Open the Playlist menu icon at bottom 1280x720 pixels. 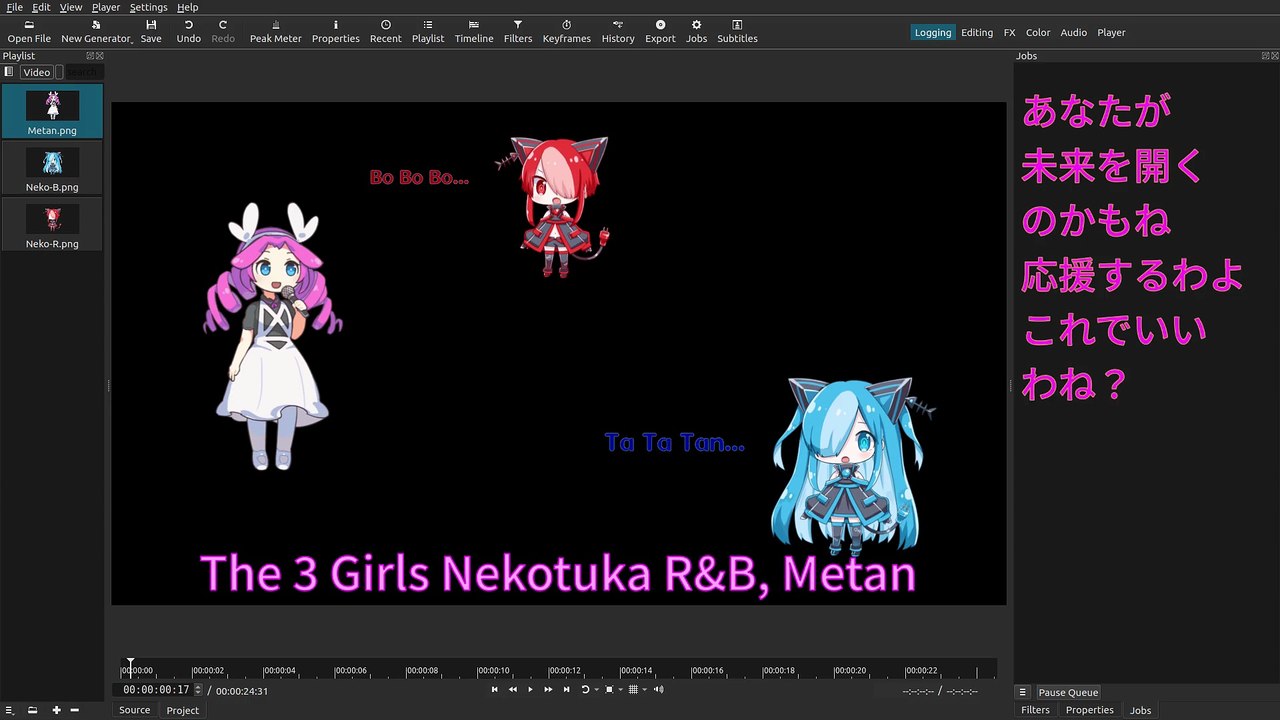[10, 710]
